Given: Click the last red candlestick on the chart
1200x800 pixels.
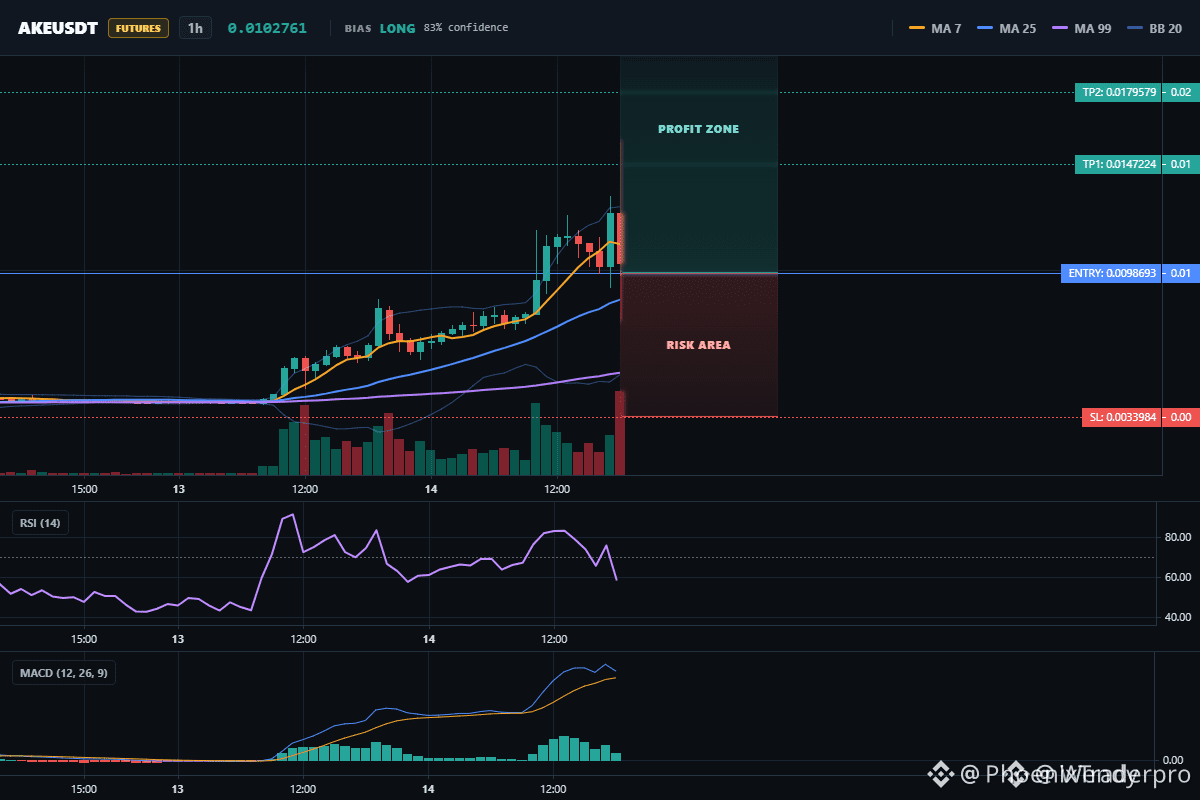Looking at the screenshot, I should [621, 240].
